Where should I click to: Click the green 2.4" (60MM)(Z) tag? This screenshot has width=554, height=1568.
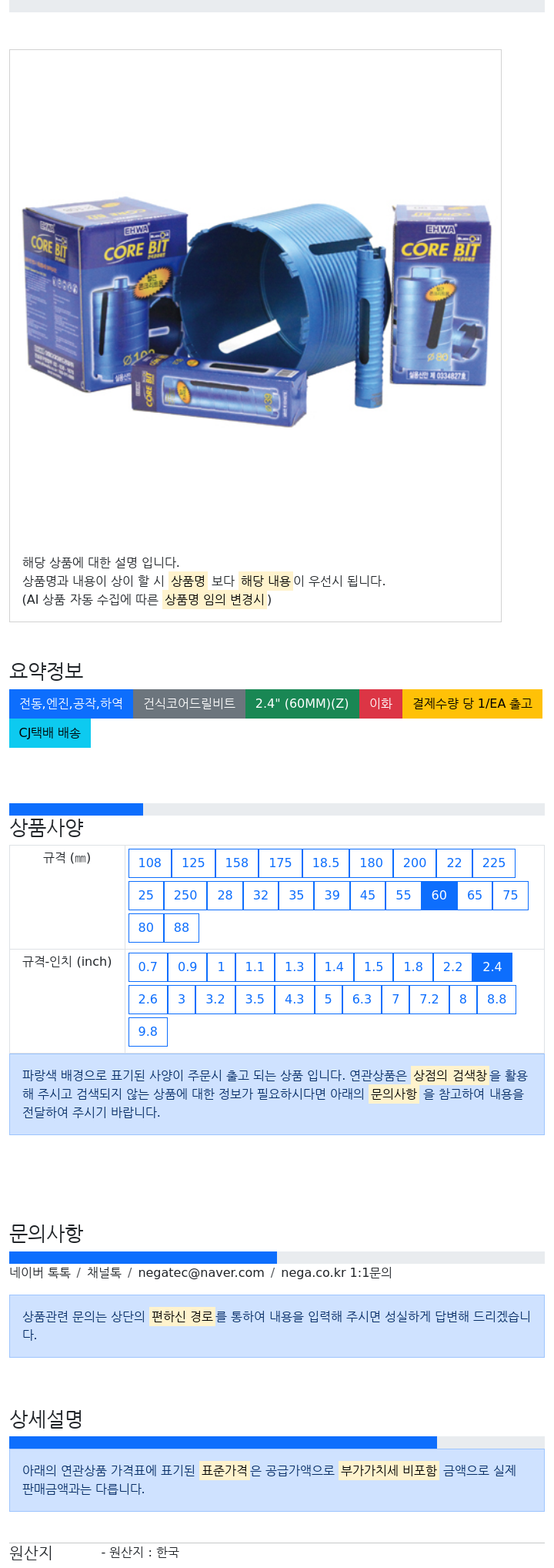point(302,704)
